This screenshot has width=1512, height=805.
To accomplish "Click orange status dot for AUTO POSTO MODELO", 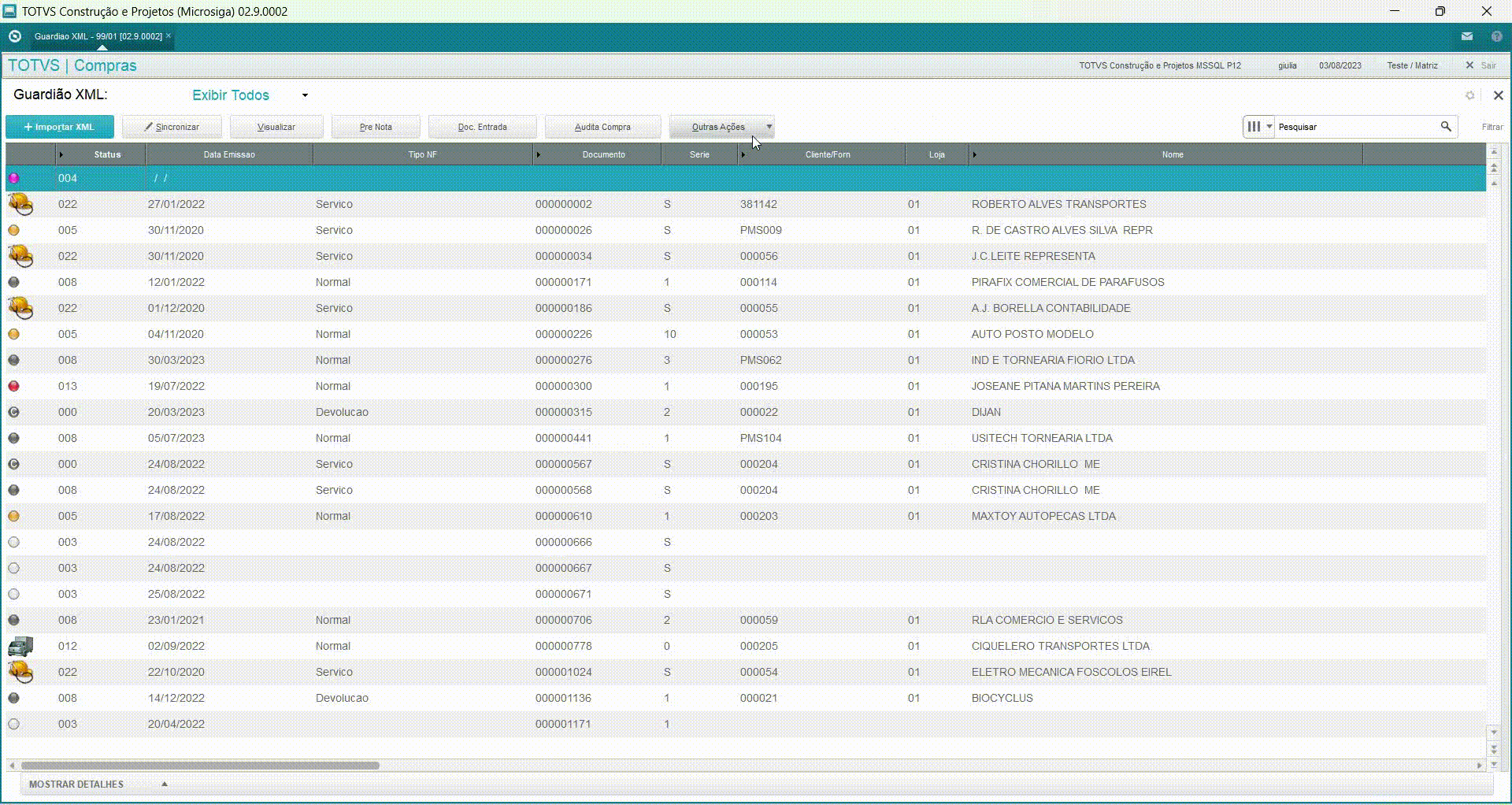I will click(x=13, y=334).
